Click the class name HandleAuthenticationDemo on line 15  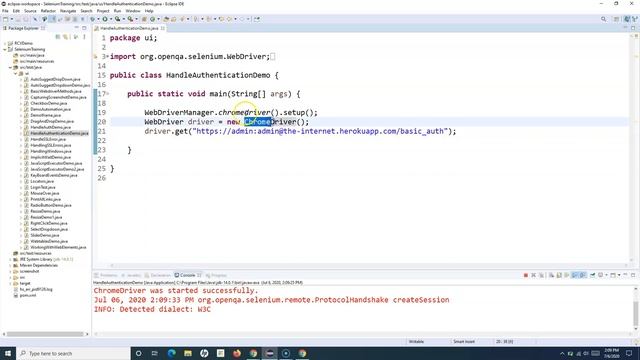(218, 75)
